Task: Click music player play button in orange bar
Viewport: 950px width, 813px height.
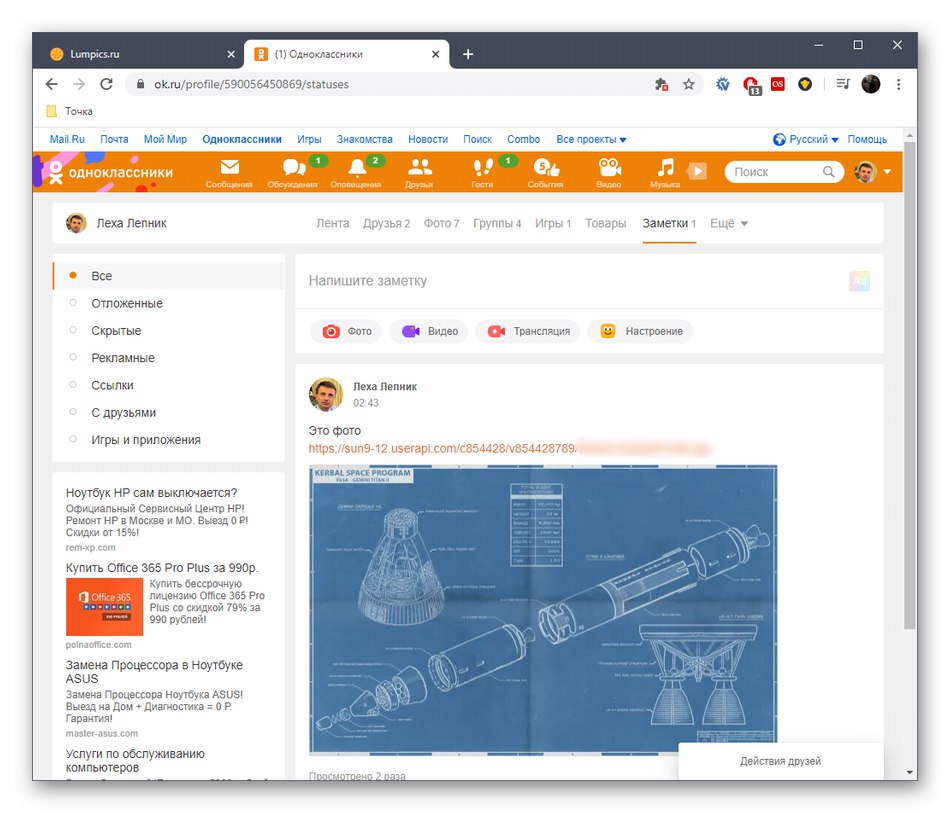Action: (x=697, y=171)
